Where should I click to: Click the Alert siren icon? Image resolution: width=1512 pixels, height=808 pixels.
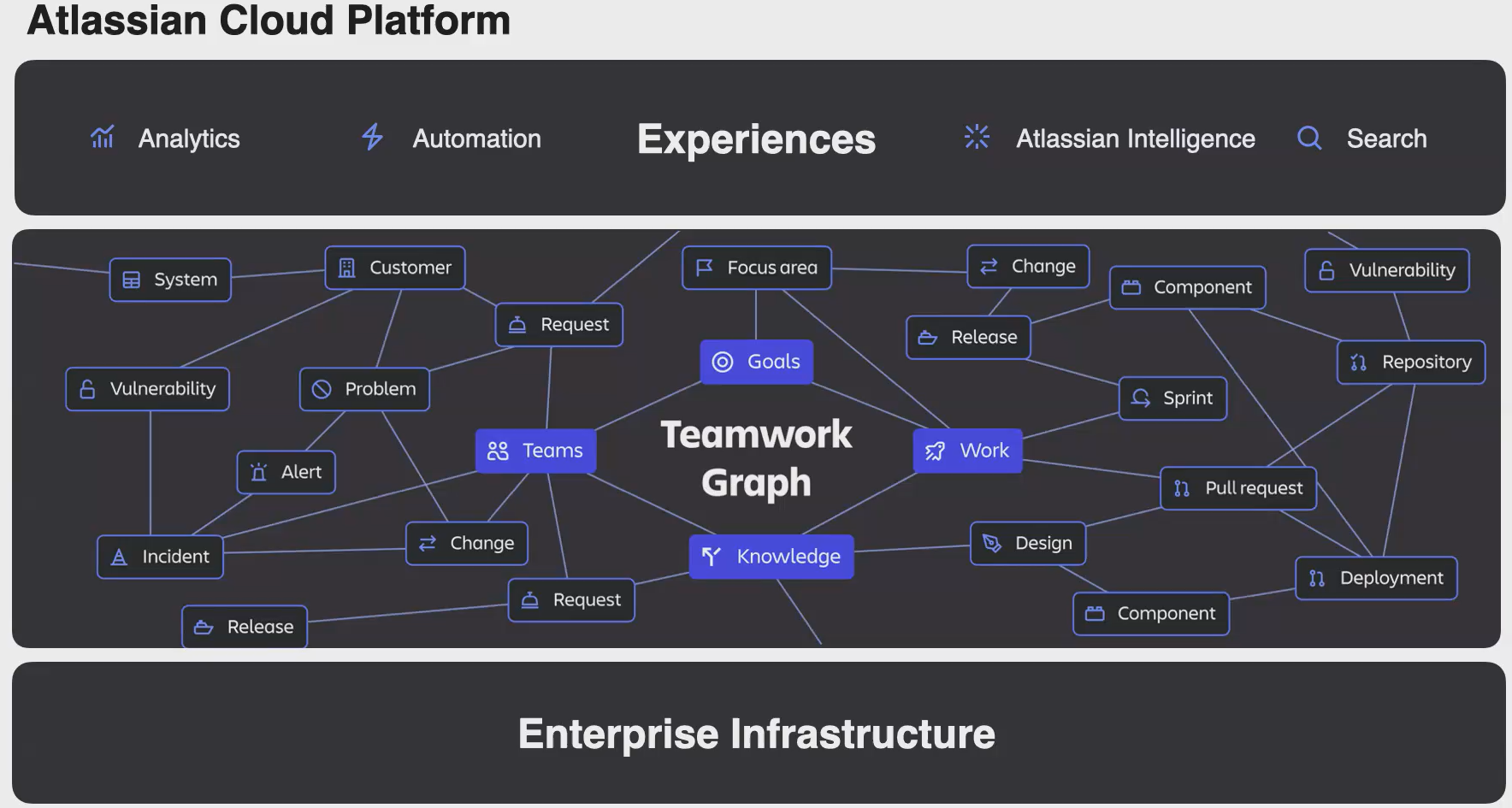pyautogui.click(x=258, y=472)
